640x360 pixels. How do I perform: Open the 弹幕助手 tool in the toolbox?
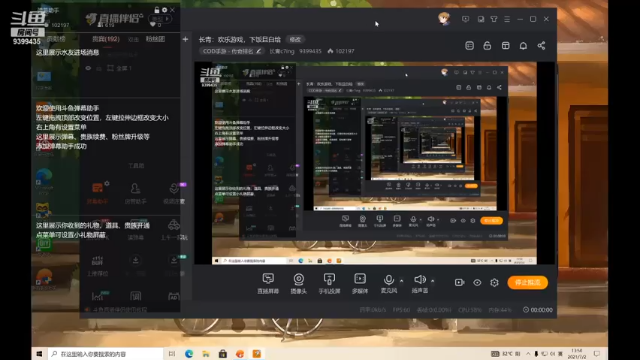coord(97,193)
